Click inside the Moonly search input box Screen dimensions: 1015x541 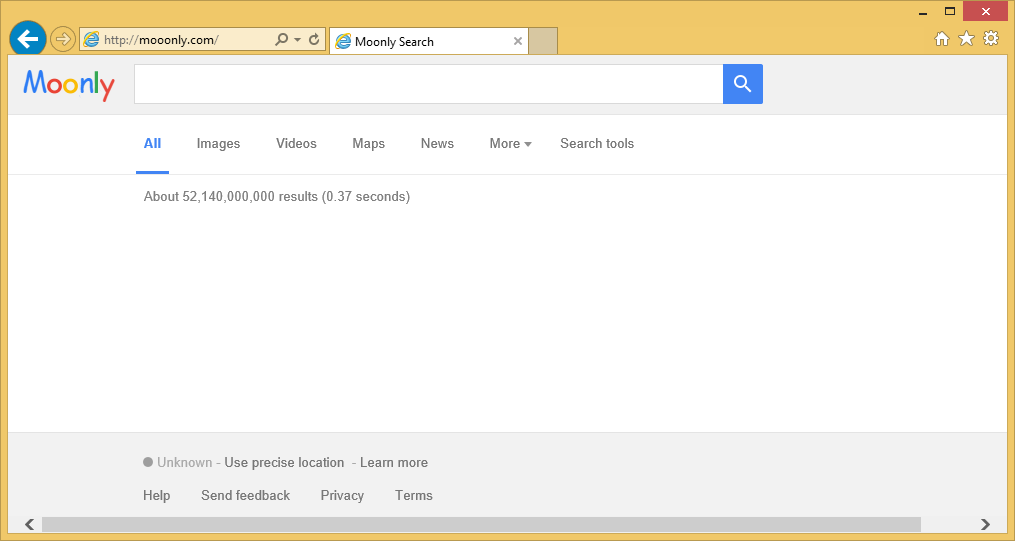pos(428,84)
